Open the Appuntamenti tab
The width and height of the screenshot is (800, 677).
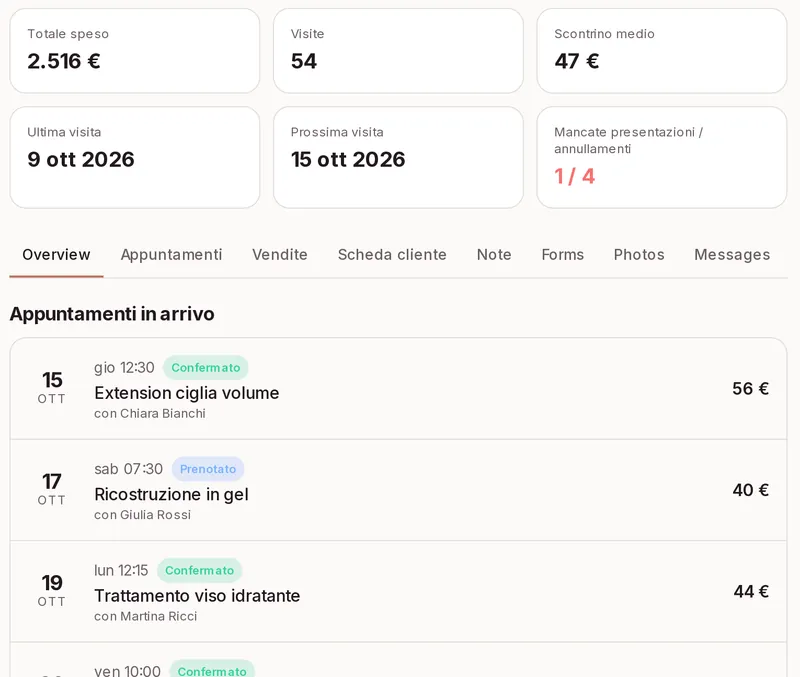(171, 255)
